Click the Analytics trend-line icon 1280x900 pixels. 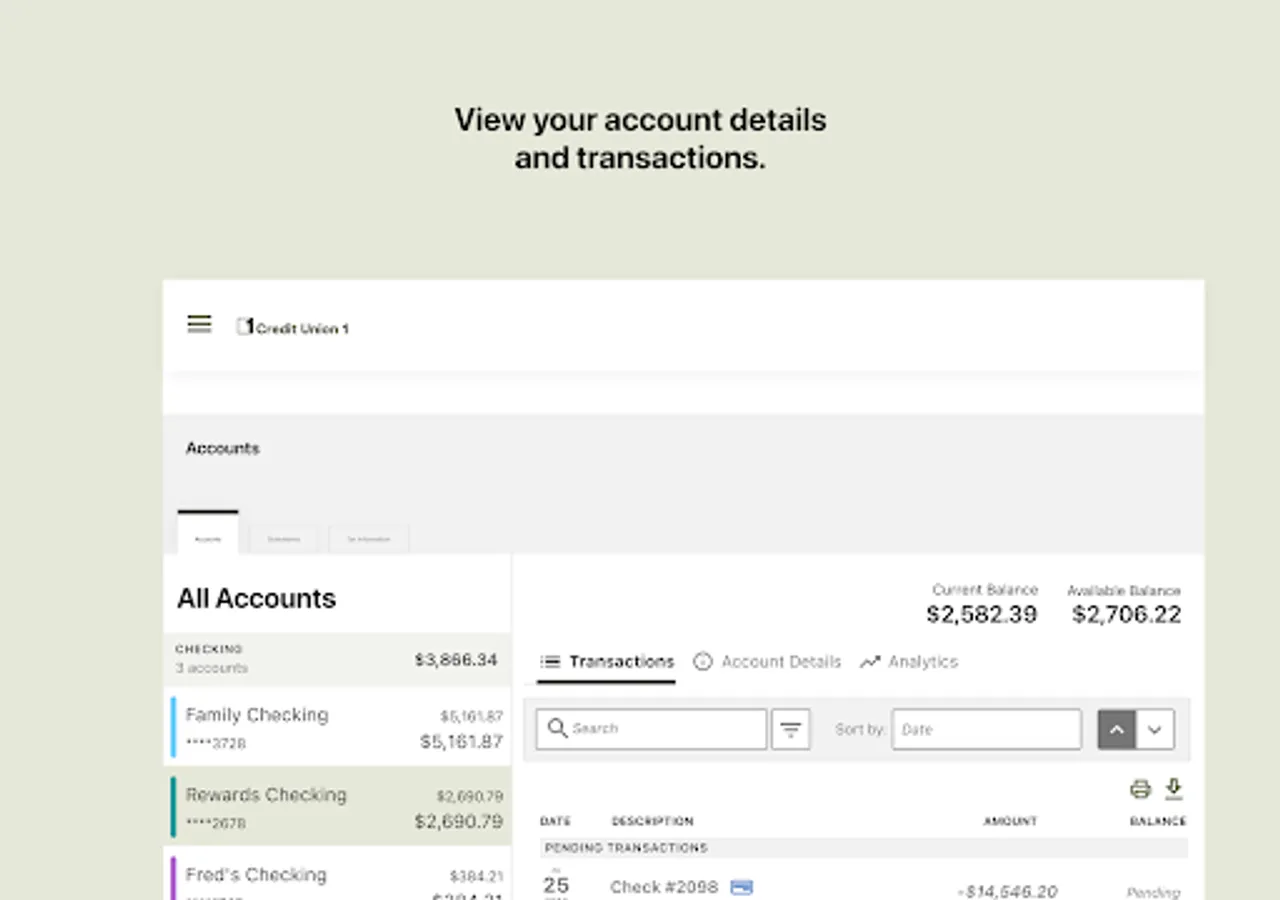coord(870,662)
